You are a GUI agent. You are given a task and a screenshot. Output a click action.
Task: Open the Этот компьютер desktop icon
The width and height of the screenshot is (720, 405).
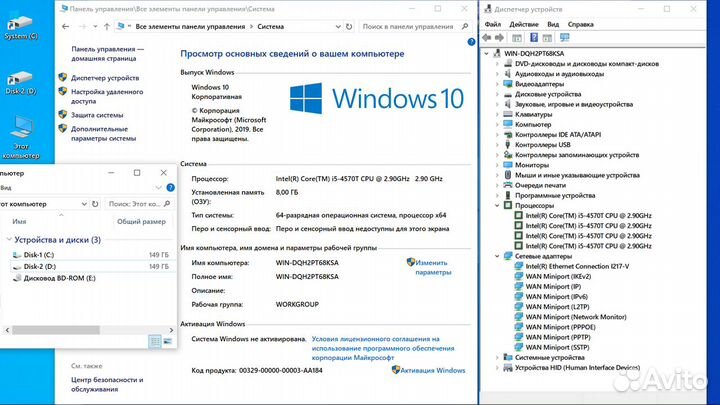tap(21, 137)
